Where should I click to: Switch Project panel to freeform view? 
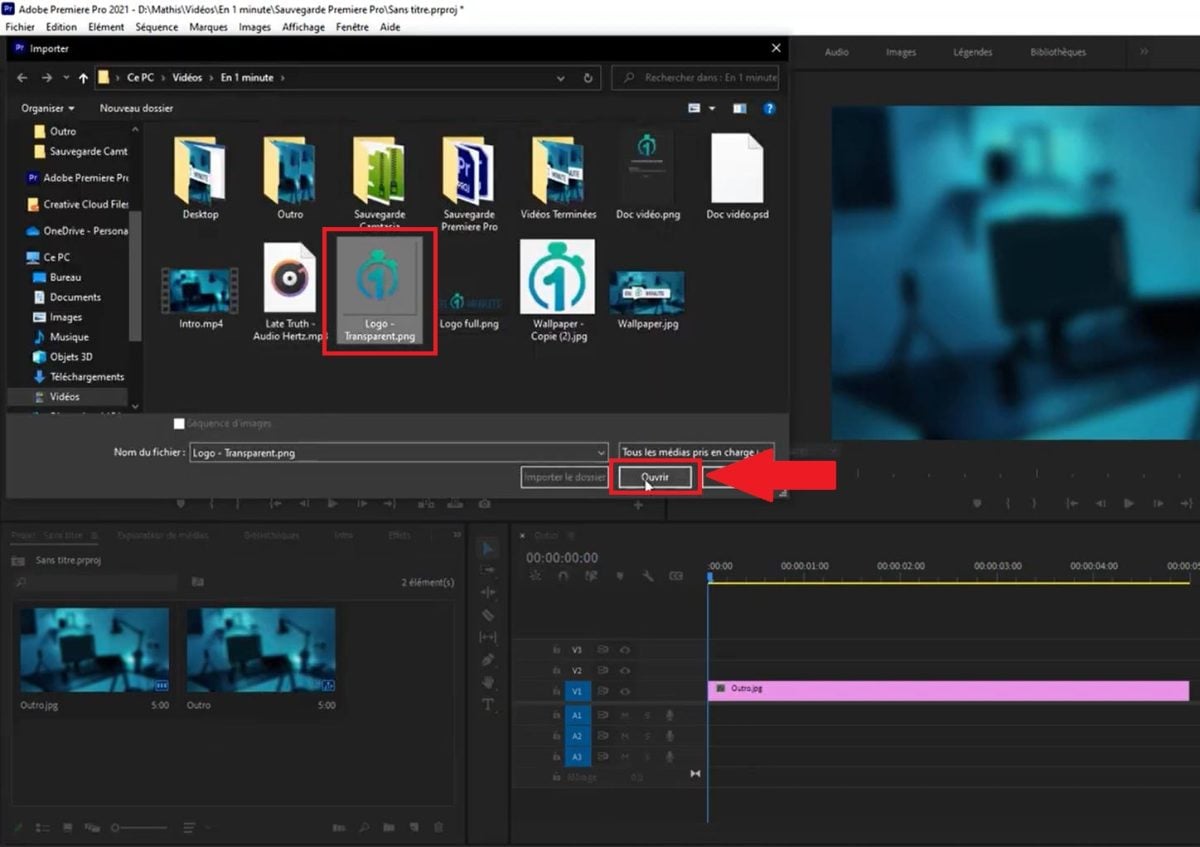92,828
